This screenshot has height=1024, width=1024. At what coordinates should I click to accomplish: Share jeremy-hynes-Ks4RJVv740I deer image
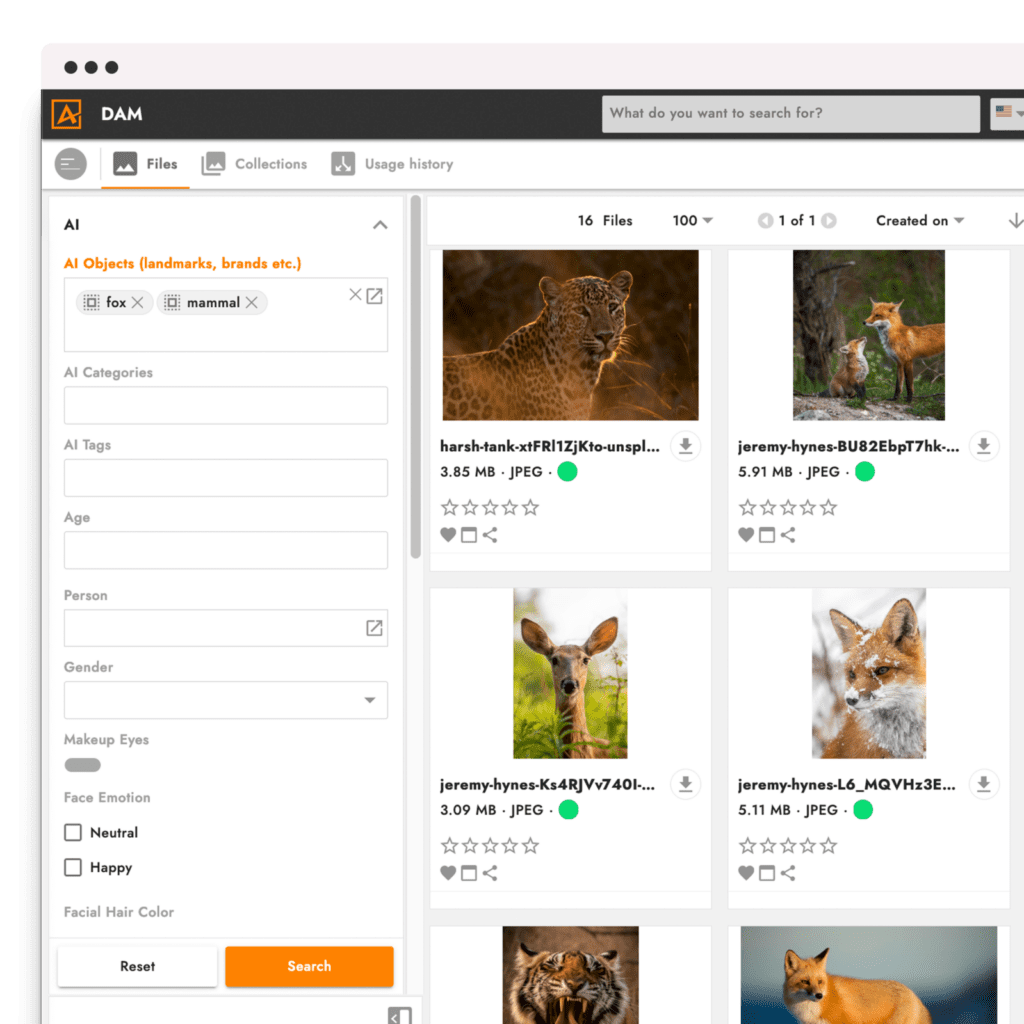[490, 873]
